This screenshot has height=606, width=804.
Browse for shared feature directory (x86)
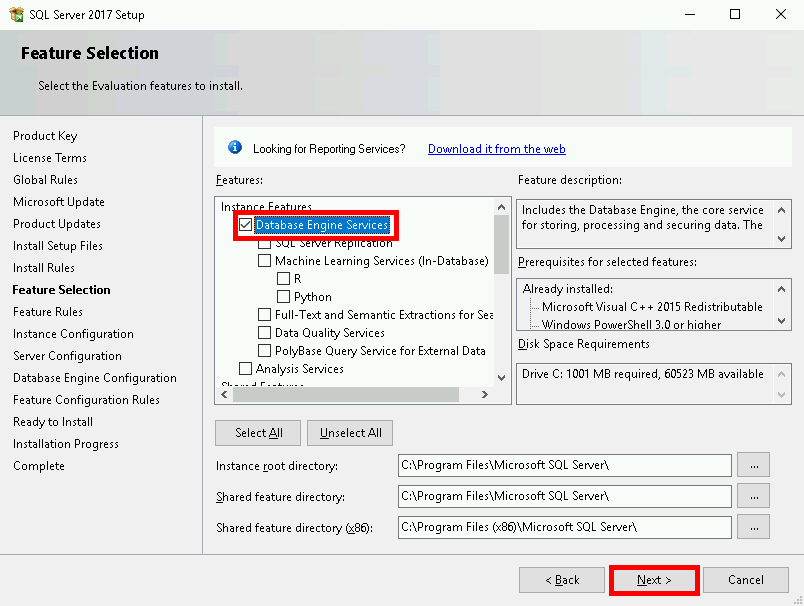(x=753, y=526)
